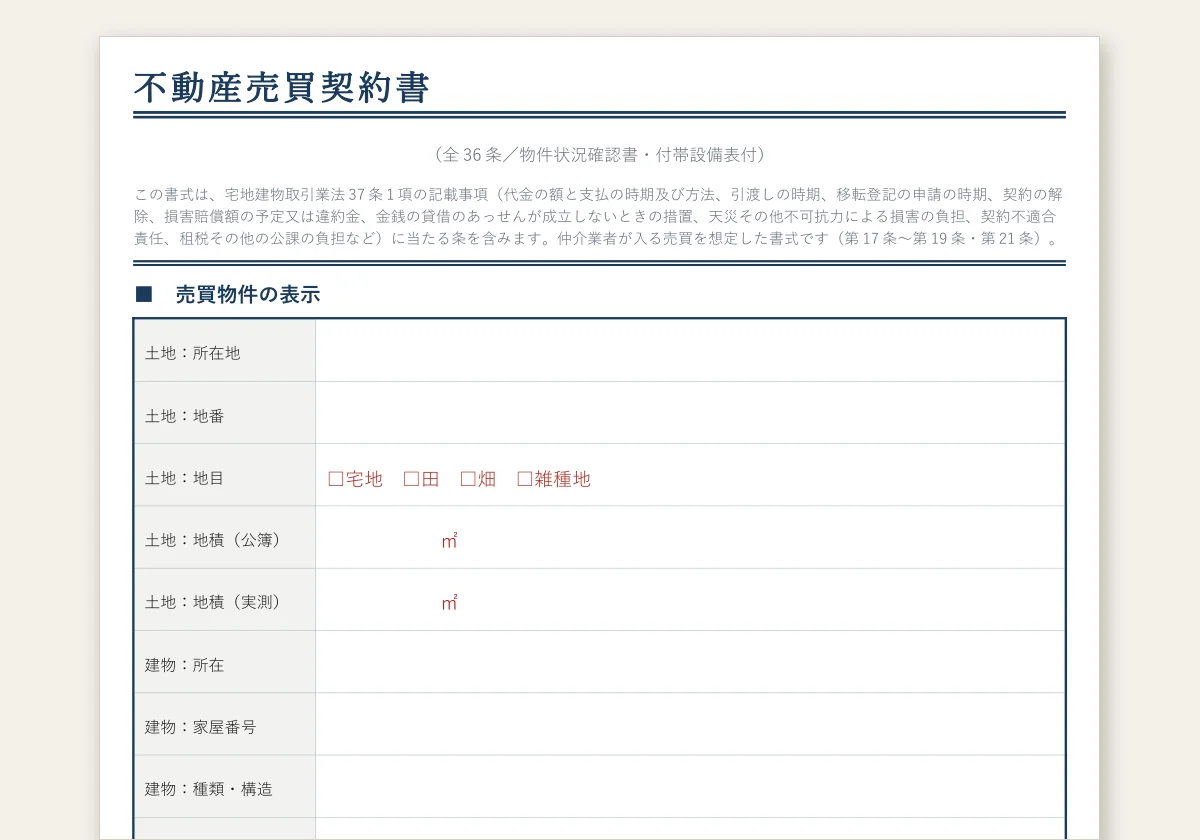Check the 畑 land category checkbox
Screen dimensions: 1200x840
468,479
